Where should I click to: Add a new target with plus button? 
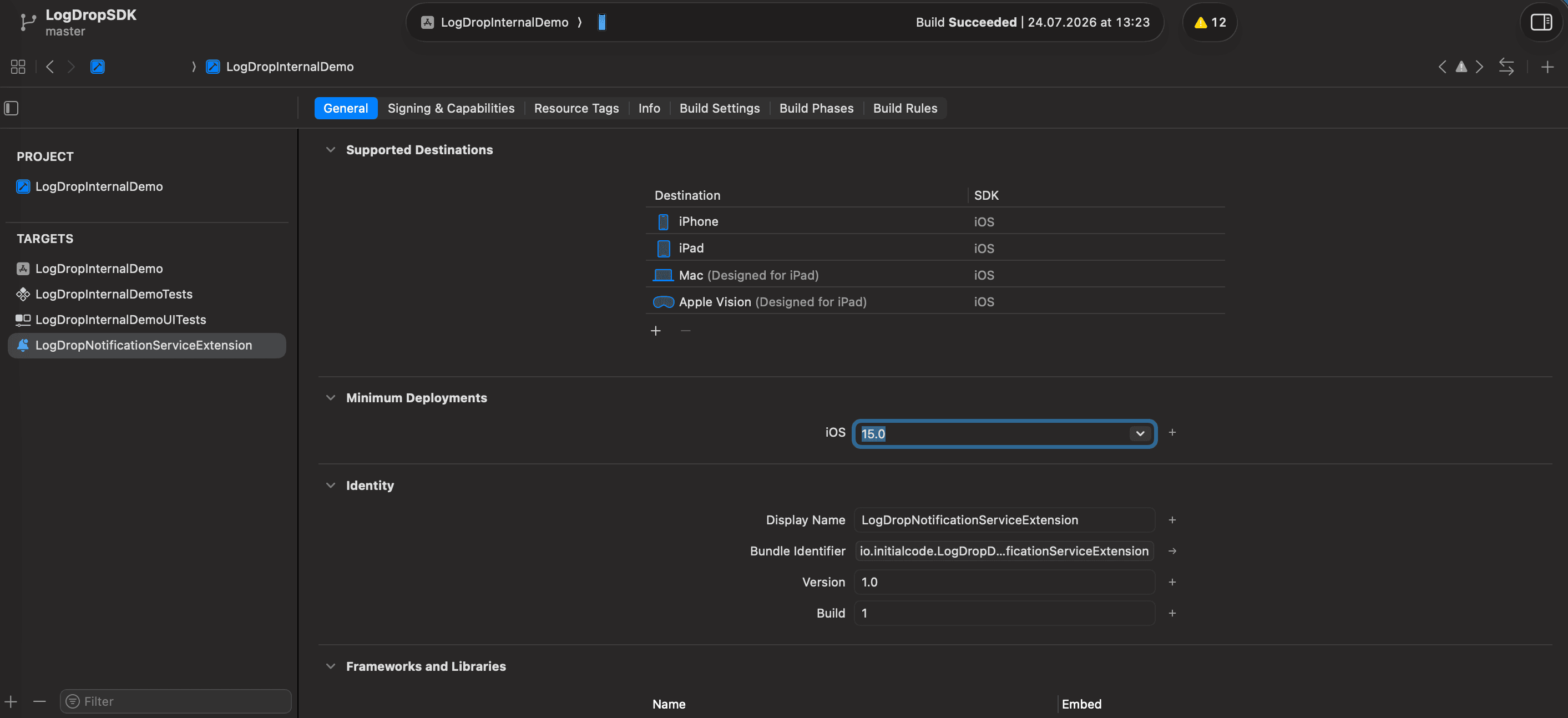tap(11, 701)
